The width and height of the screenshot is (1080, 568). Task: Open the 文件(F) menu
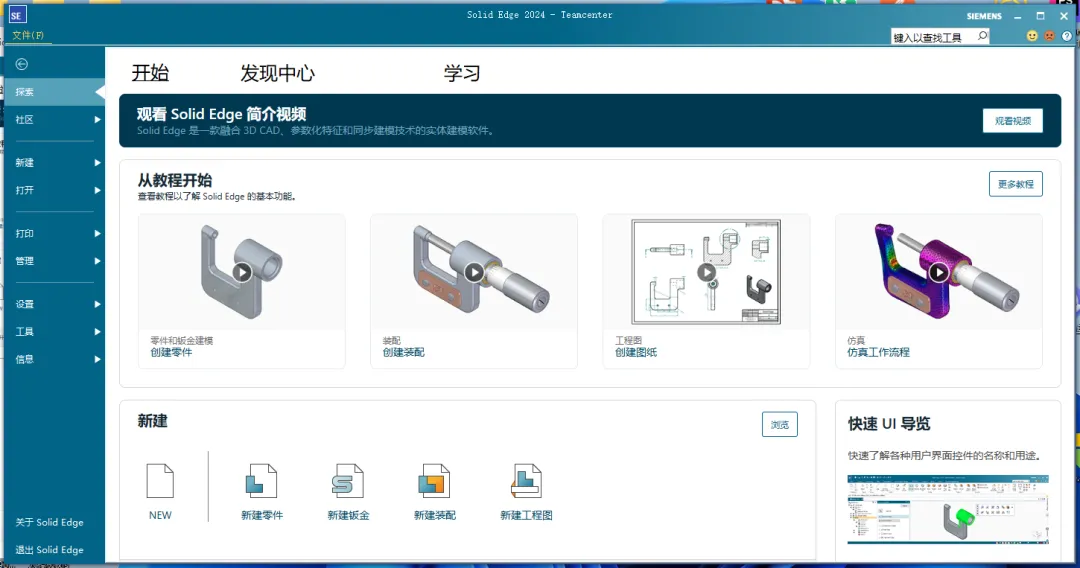(x=28, y=35)
